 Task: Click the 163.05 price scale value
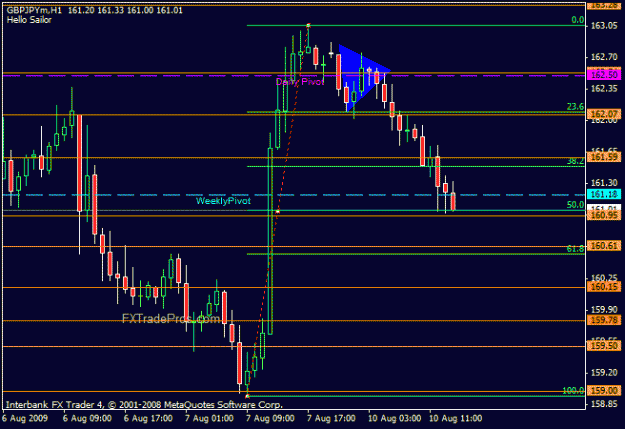[x=604, y=26]
